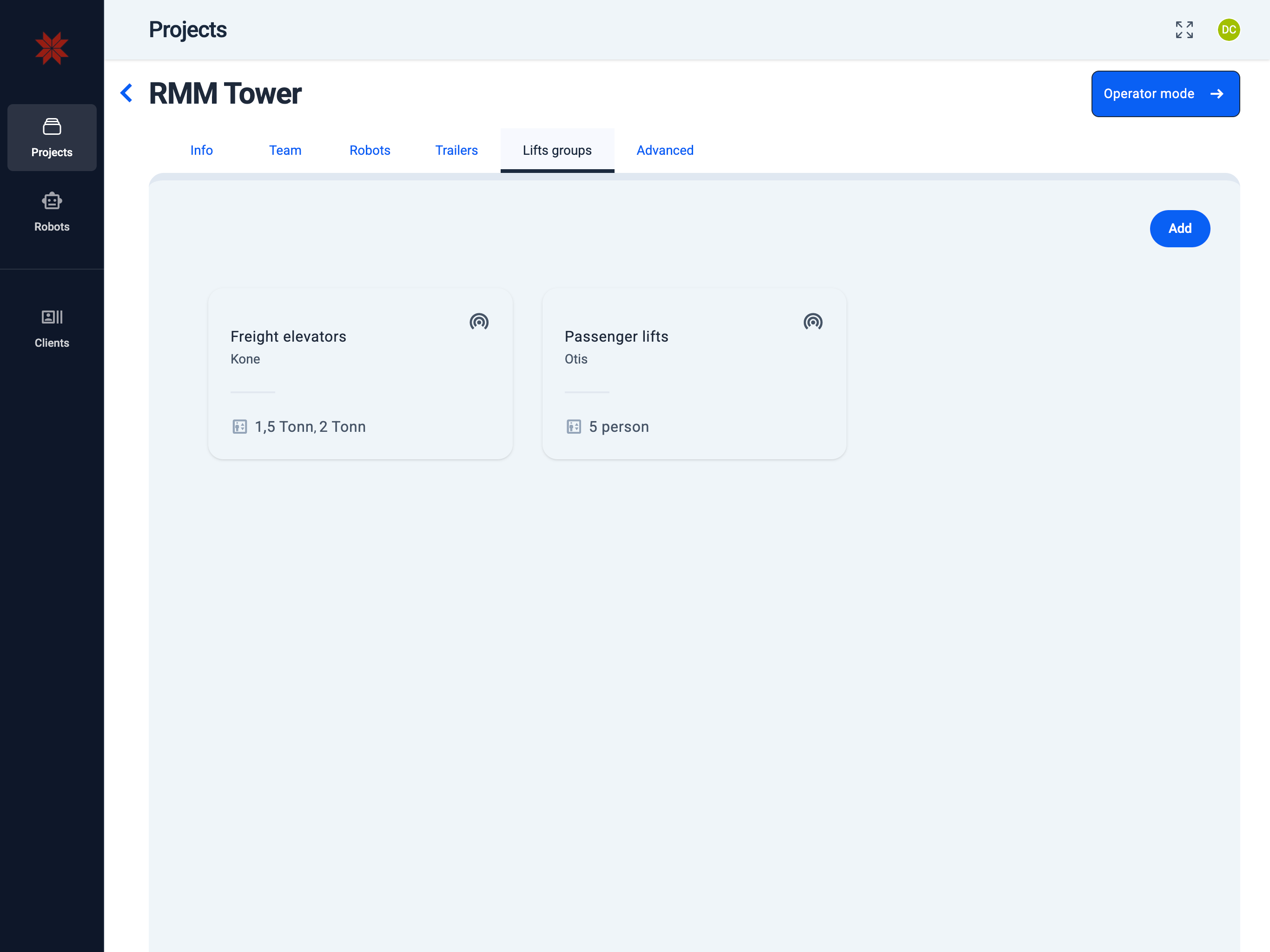
Task: Open the Passenger lifts Otis card
Action: (694, 373)
